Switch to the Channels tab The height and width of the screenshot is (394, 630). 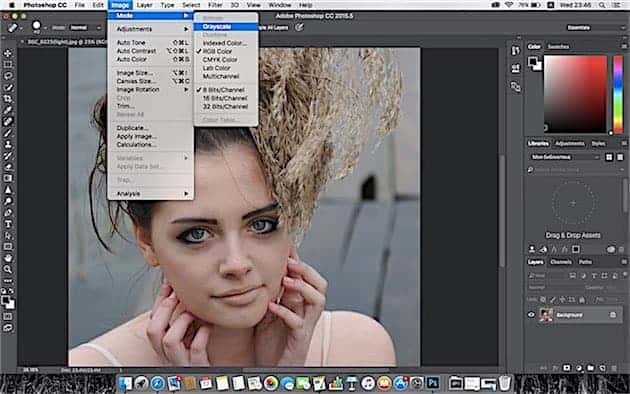[x=560, y=262]
